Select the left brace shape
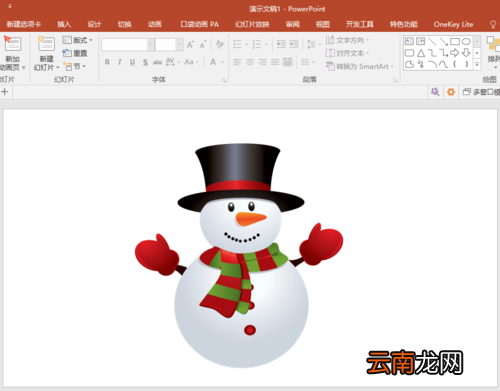The width and height of the screenshot is (500, 391). tap(455, 64)
